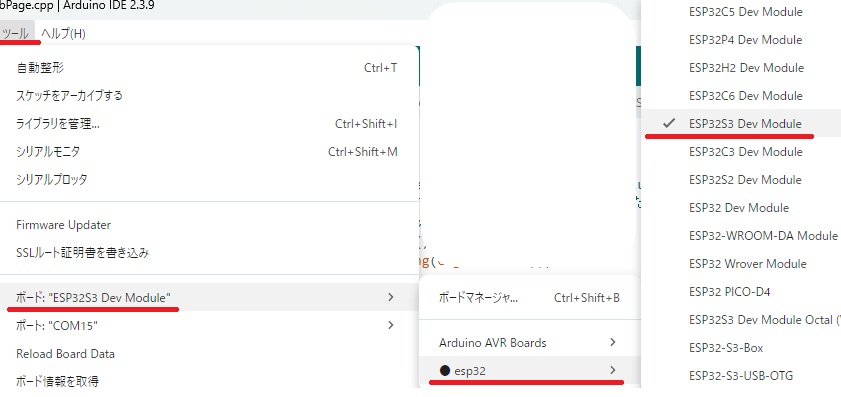Choose ボード情報を取得

[209, 381]
